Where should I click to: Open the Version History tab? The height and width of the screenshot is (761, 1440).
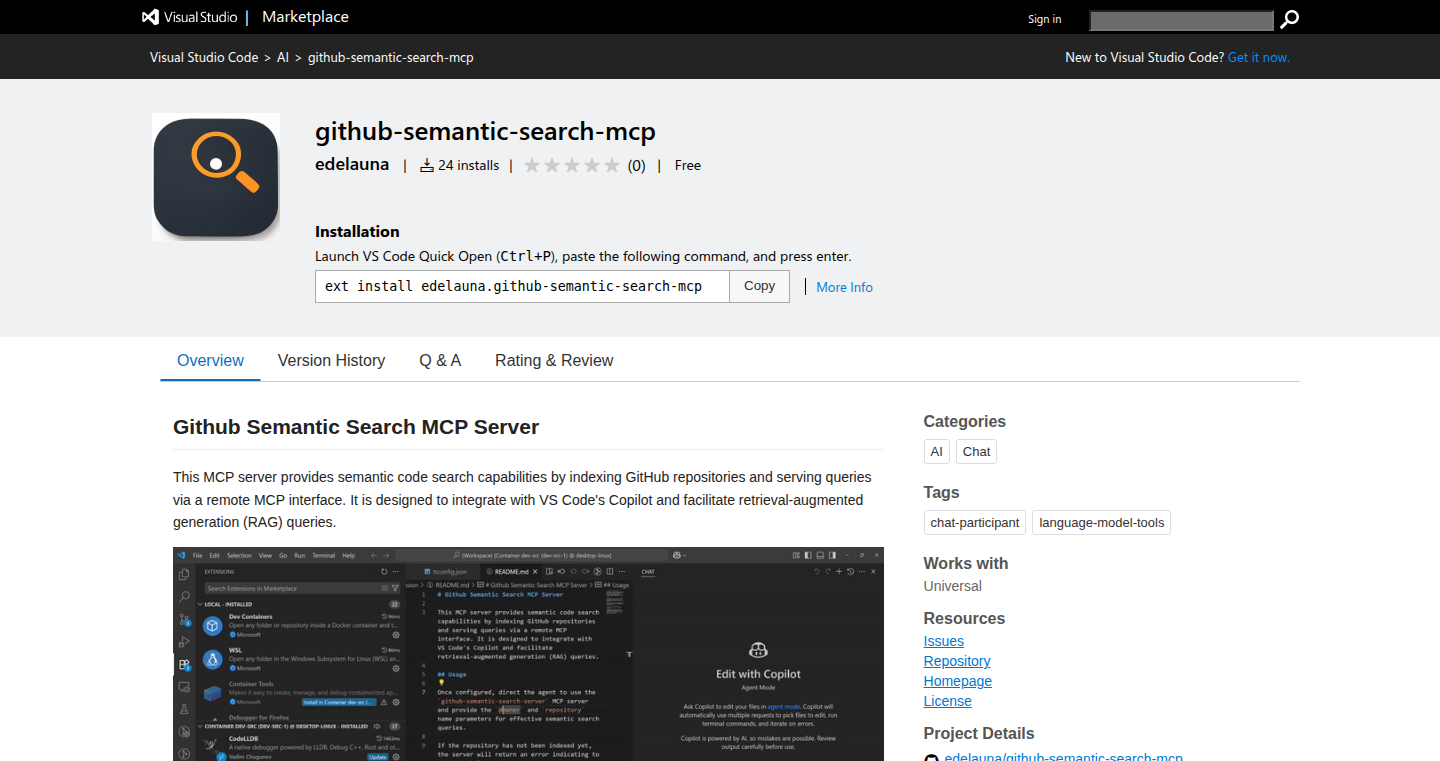331,361
